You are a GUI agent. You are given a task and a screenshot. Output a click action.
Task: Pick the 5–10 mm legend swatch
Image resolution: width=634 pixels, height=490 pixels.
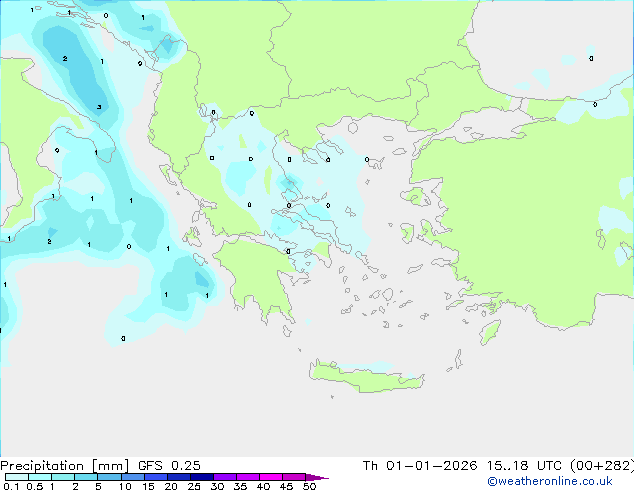(x=109, y=477)
